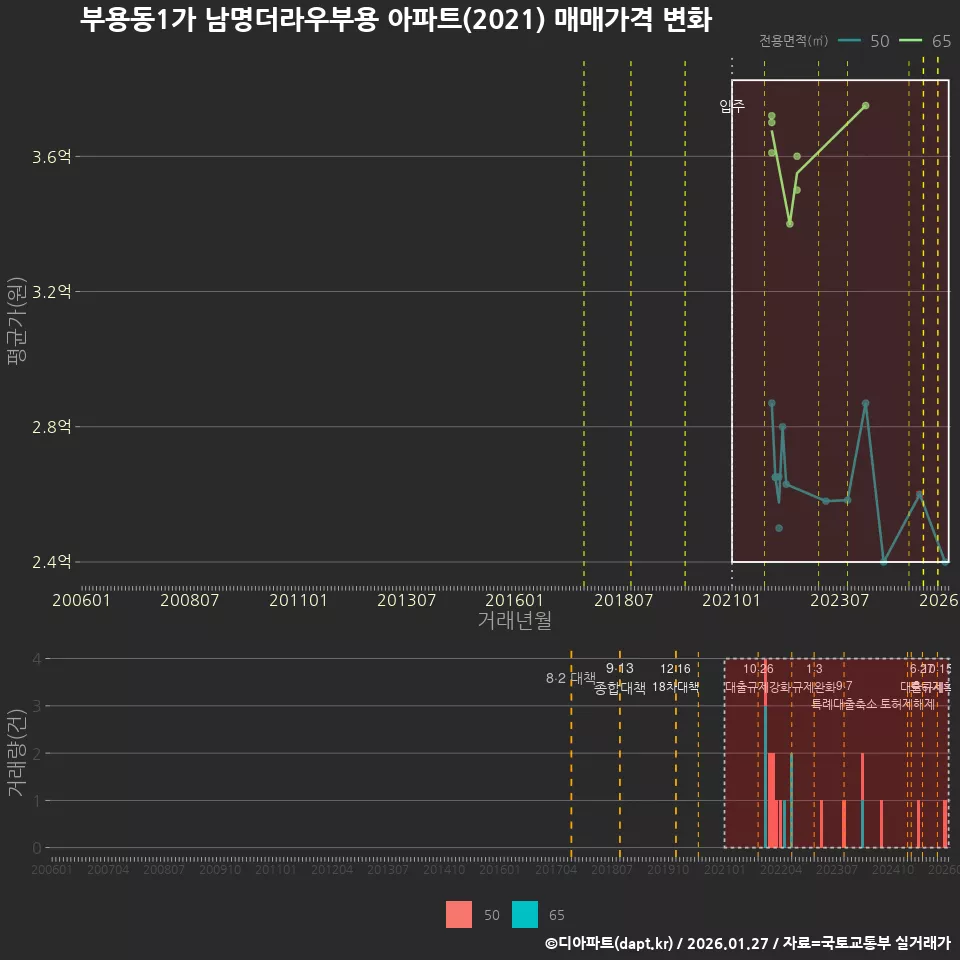Click the volume axis value 2
The image size is (960, 960).
pos(37,753)
